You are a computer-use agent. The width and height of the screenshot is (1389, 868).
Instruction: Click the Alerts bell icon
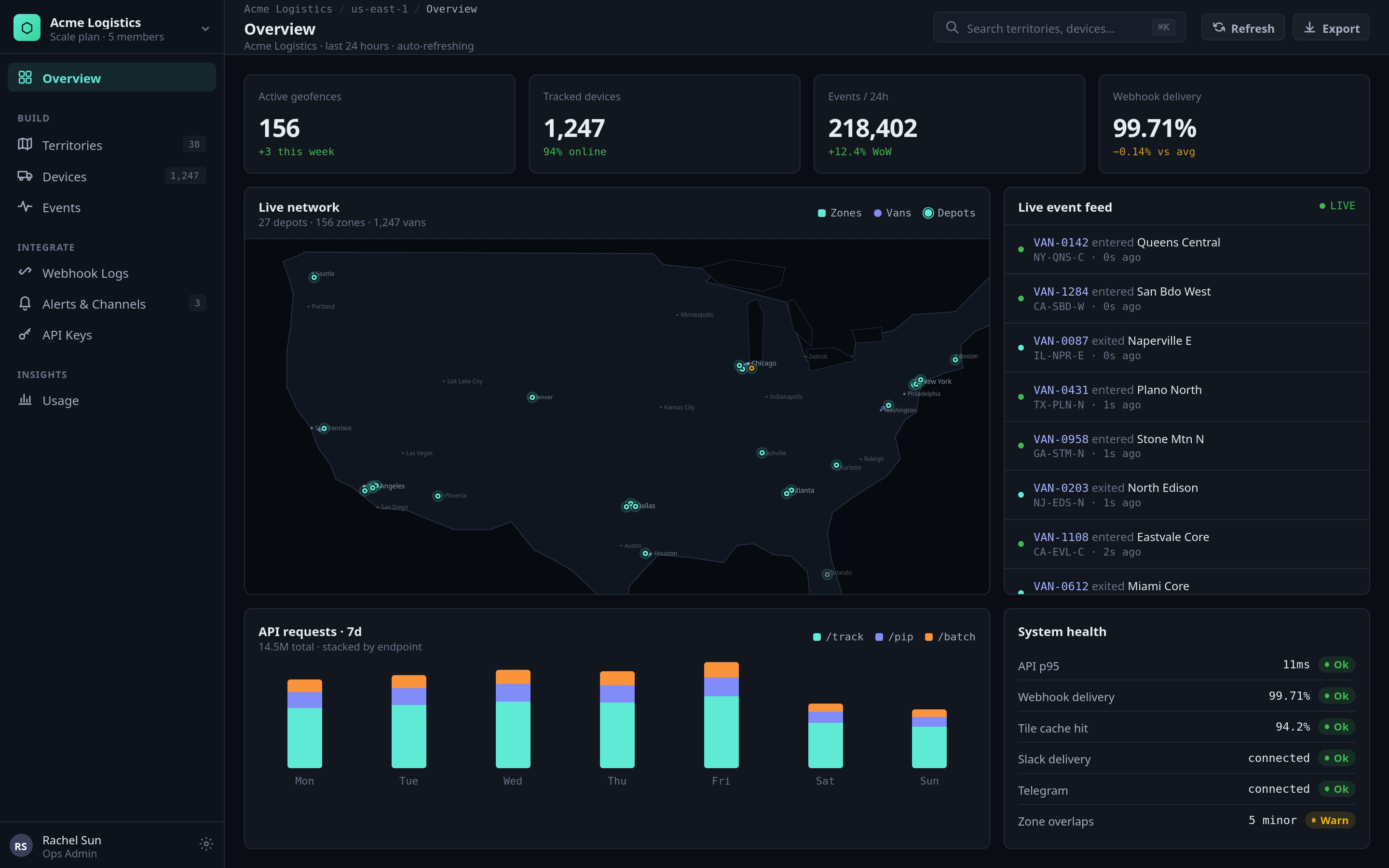point(25,303)
